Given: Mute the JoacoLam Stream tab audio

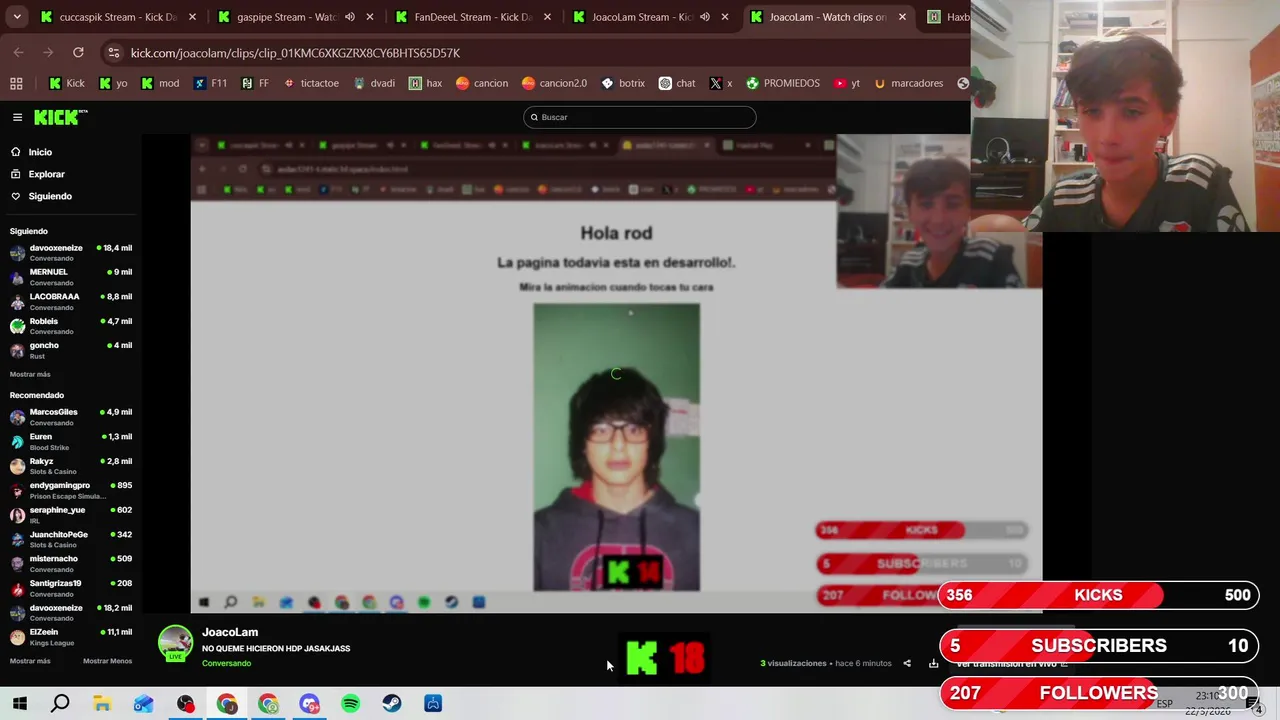Looking at the screenshot, I should click(x=705, y=17).
